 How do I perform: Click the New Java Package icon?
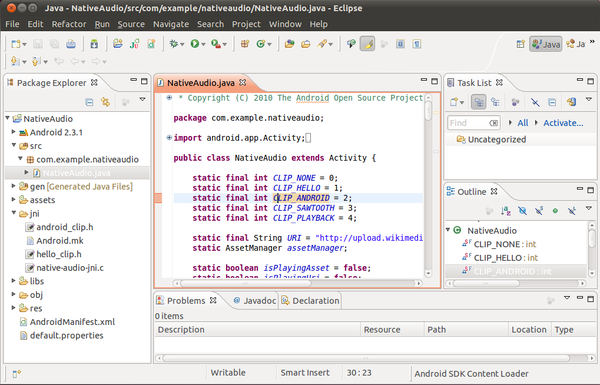pyautogui.click(x=245, y=44)
